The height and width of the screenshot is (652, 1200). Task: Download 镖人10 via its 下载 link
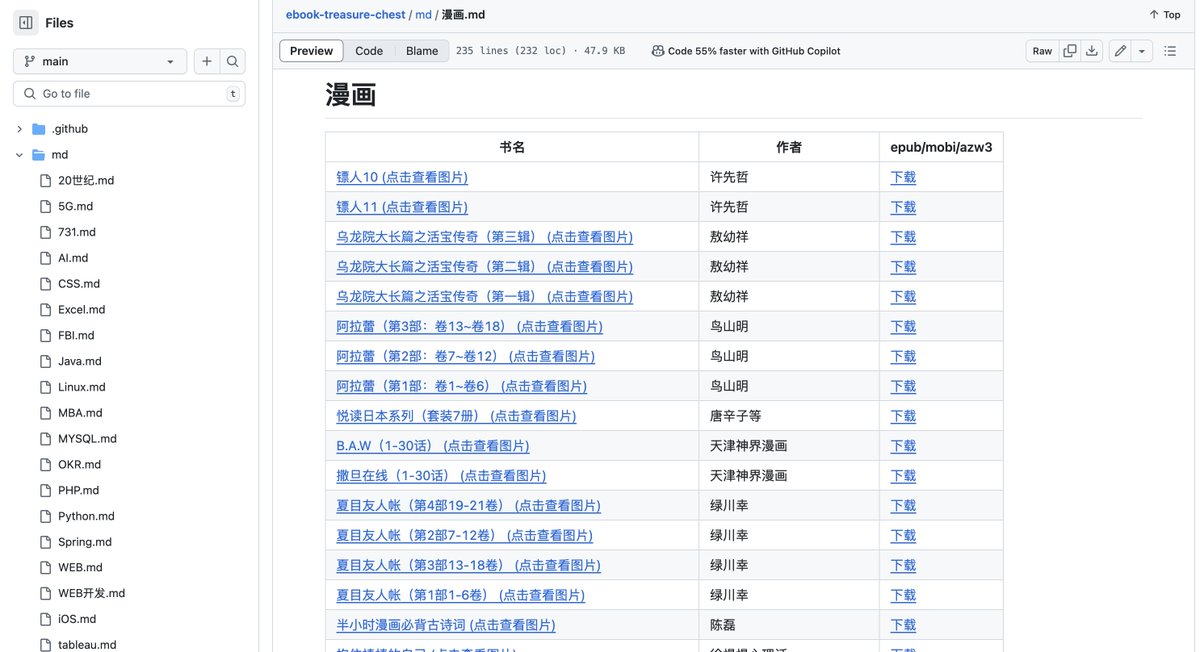point(902,176)
